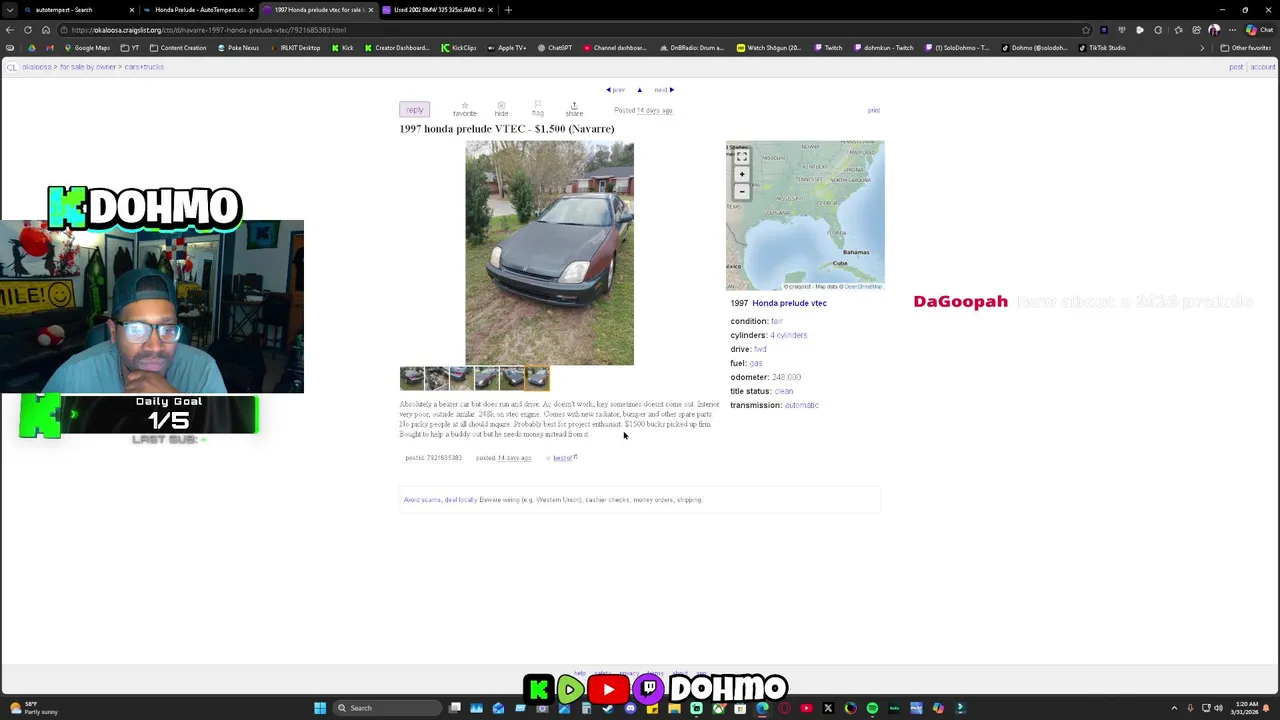Click the up-triangle back-to-search arrow
Screen dimensions: 1280x720
[640, 90]
